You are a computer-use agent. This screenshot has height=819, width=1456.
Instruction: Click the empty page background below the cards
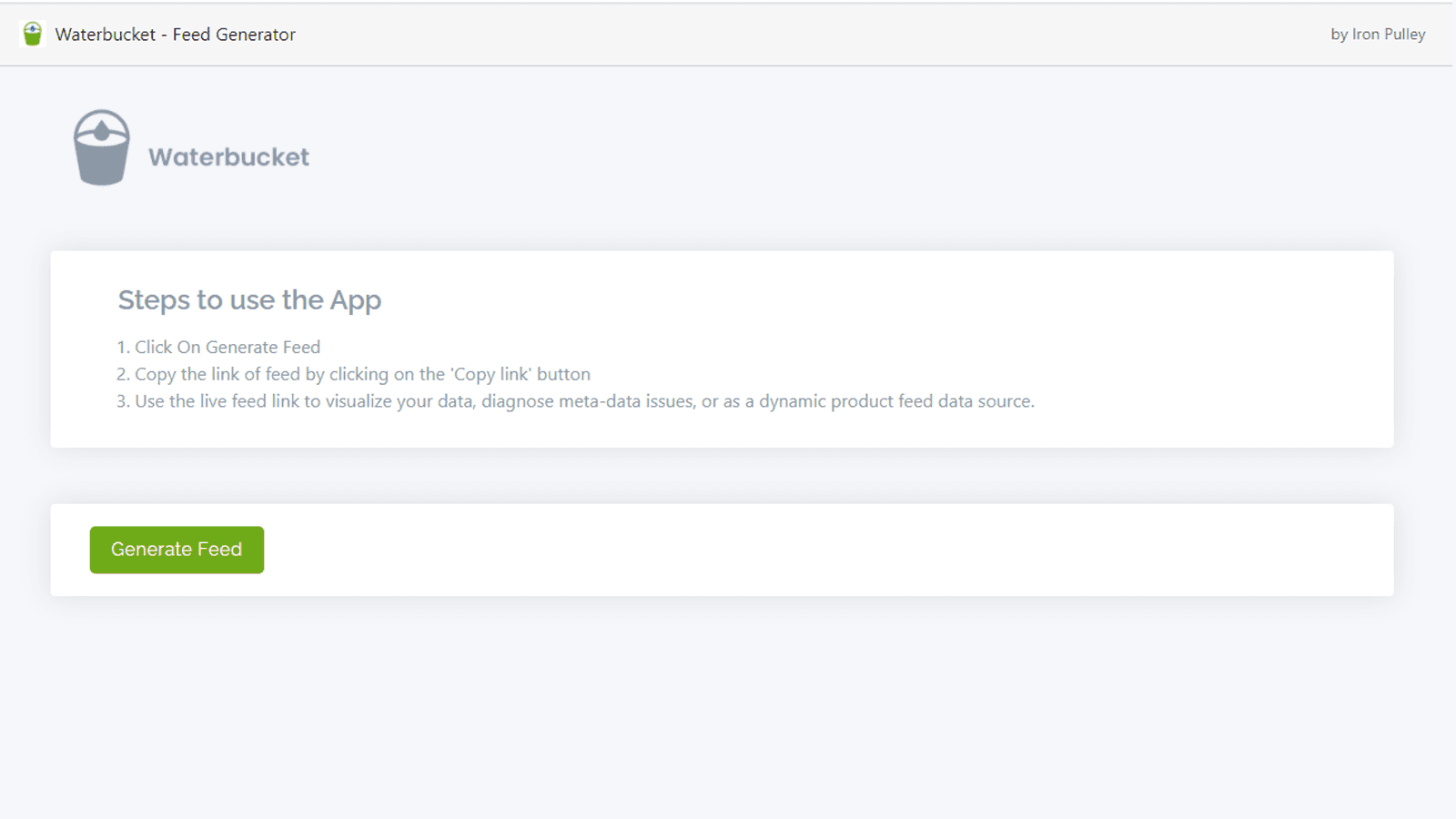coord(728,710)
